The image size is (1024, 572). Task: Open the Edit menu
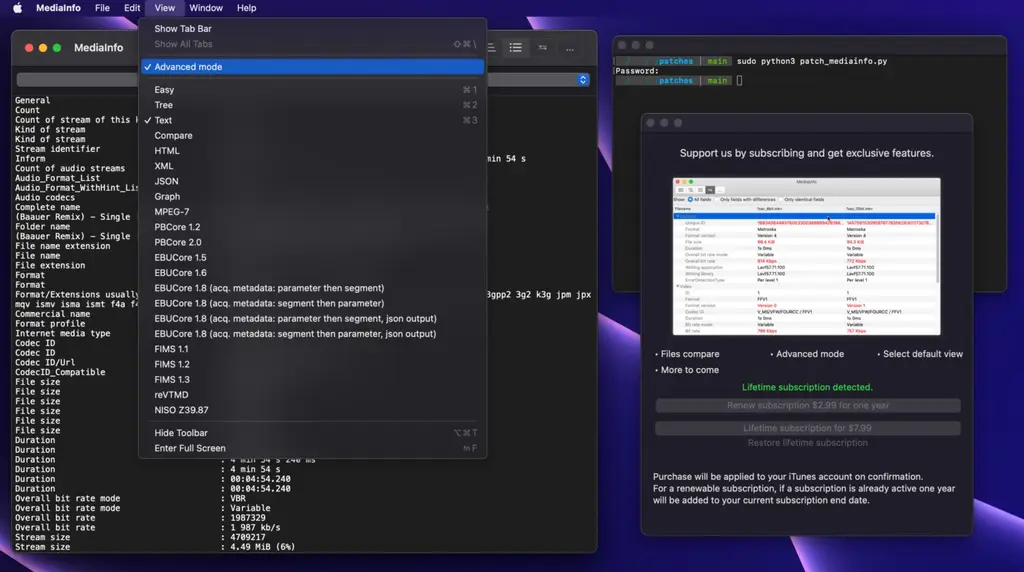[132, 8]
